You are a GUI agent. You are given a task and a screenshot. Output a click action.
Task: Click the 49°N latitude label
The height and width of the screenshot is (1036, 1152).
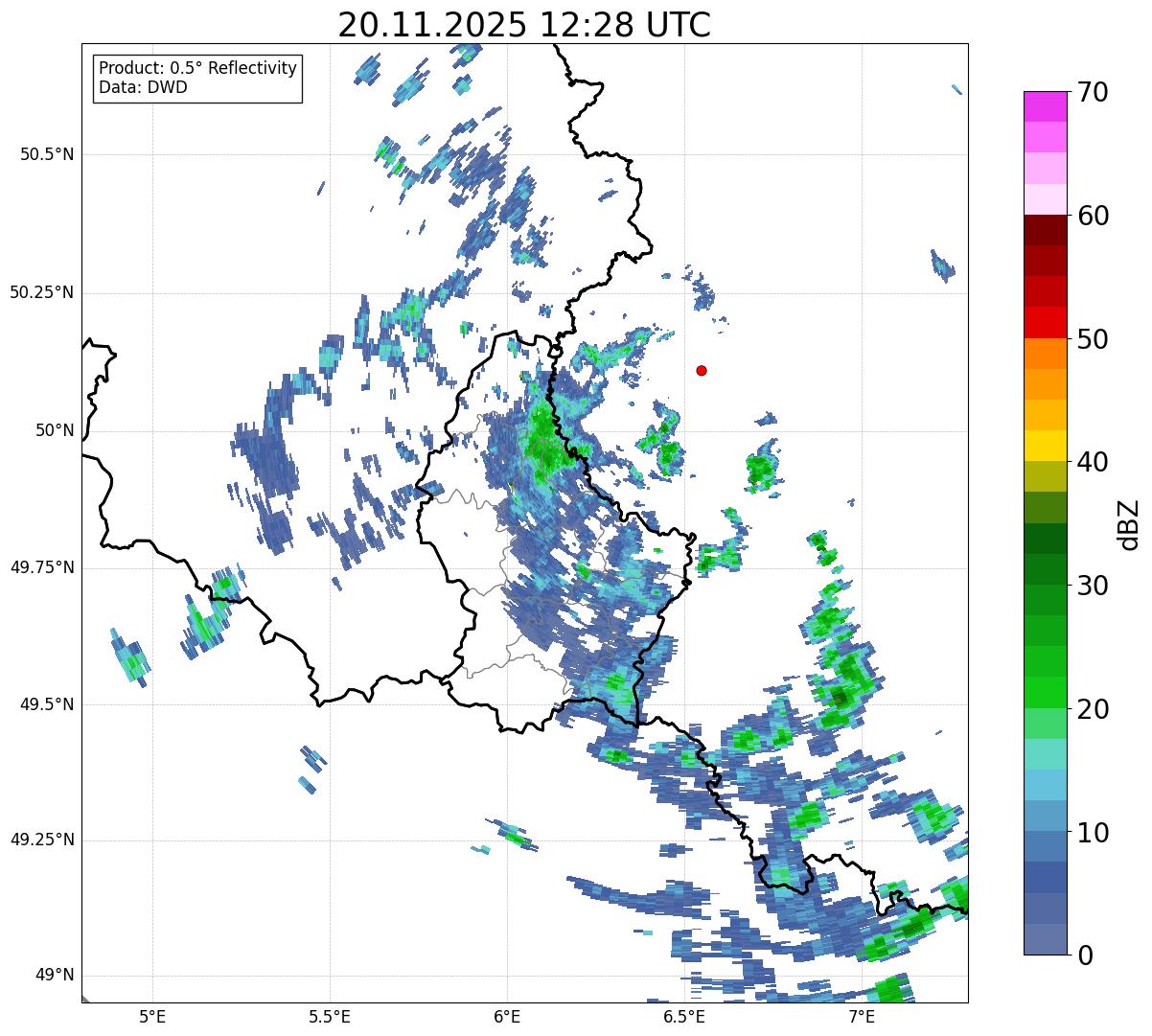point(54,976)
